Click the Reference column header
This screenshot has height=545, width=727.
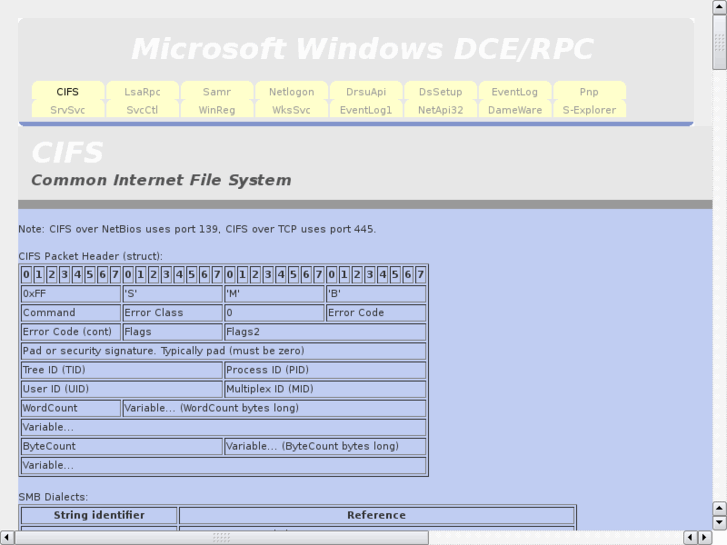[x=376, y=515]
